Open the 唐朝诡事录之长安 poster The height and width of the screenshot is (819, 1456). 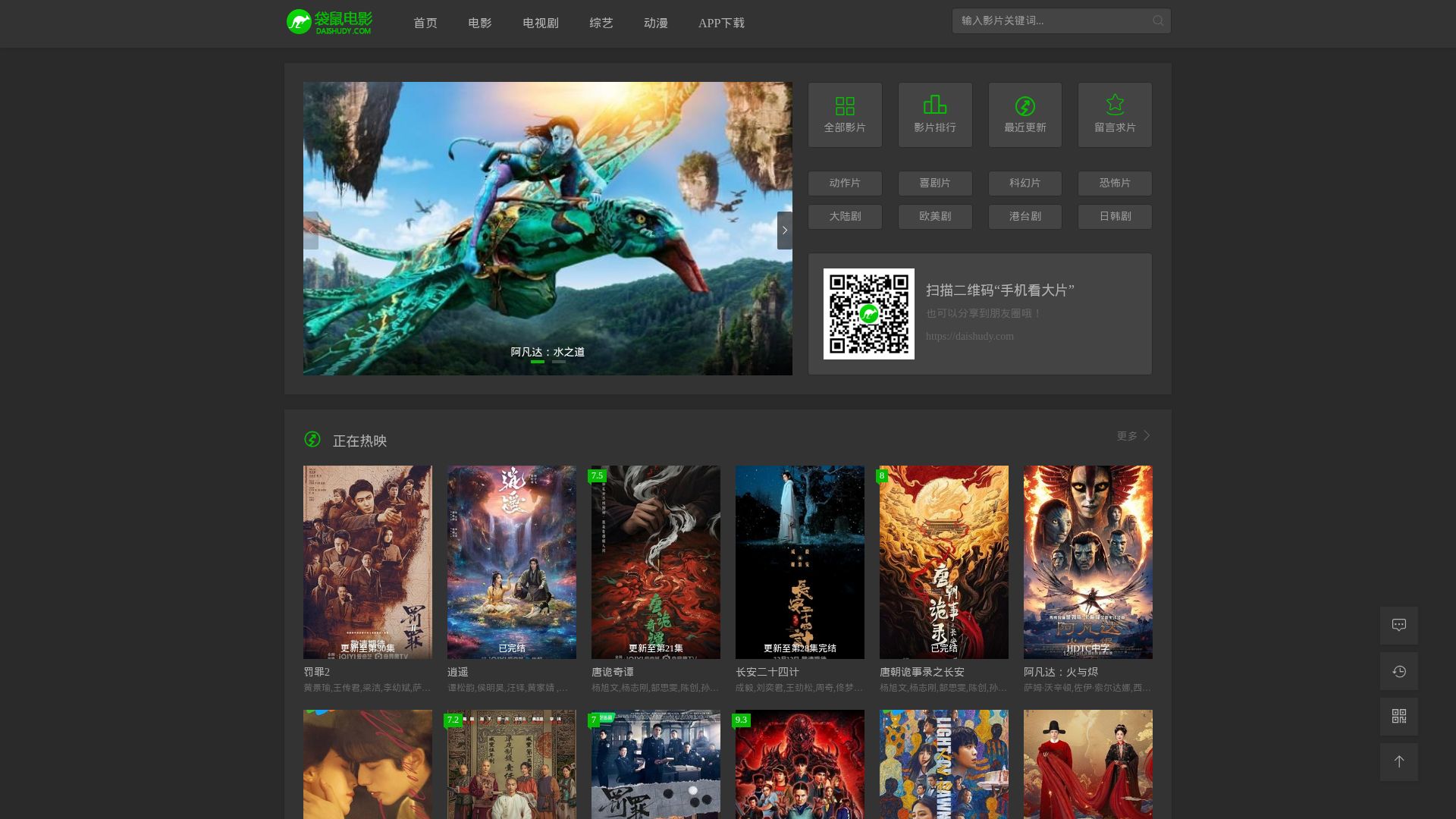(x=943, y=562)
